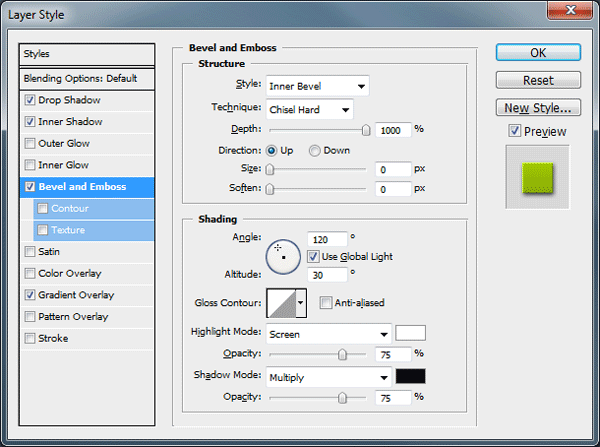The height and width of the screenshot is (447, 600).
Task: Toggle the Drop Shadow checkbox
Action: (x=30, y=100)
